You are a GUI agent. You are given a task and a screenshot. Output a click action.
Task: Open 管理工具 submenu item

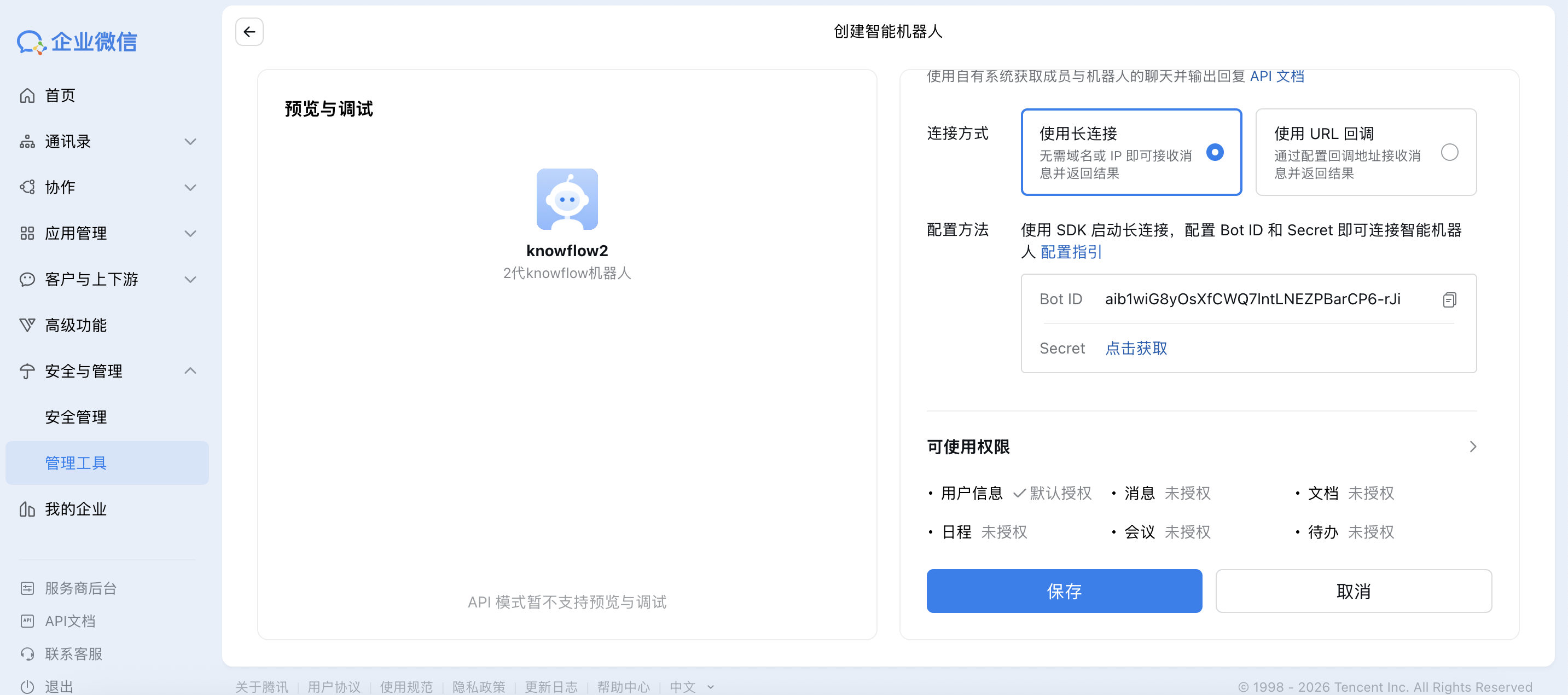(107, 463)
